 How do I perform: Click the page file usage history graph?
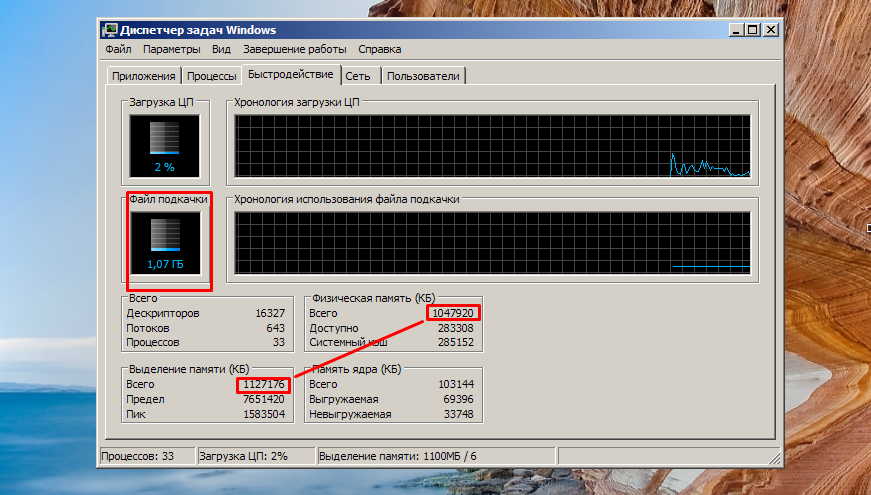492,243
